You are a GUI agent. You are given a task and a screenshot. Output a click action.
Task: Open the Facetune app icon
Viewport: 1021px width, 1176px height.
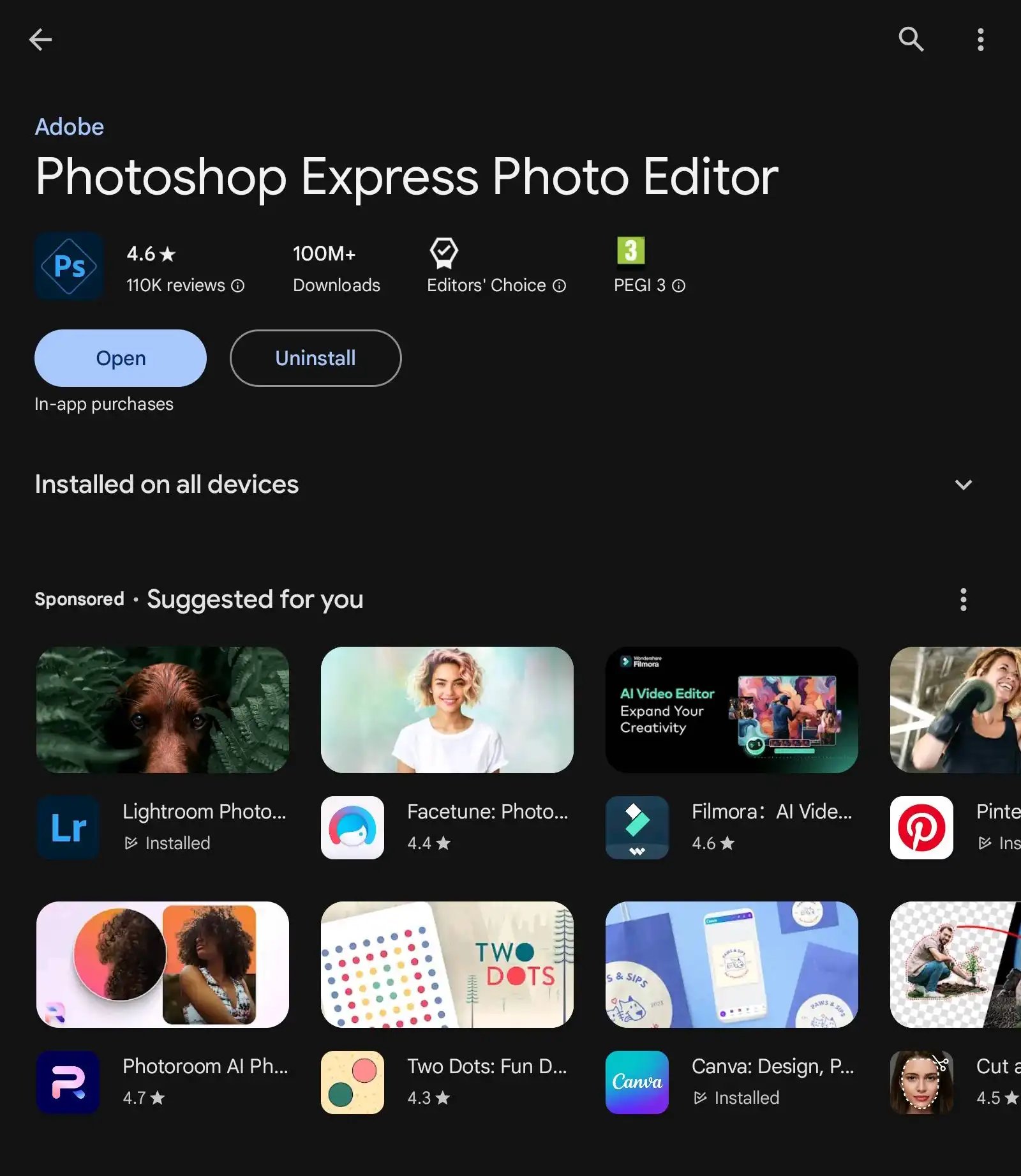tap(352, 827)
